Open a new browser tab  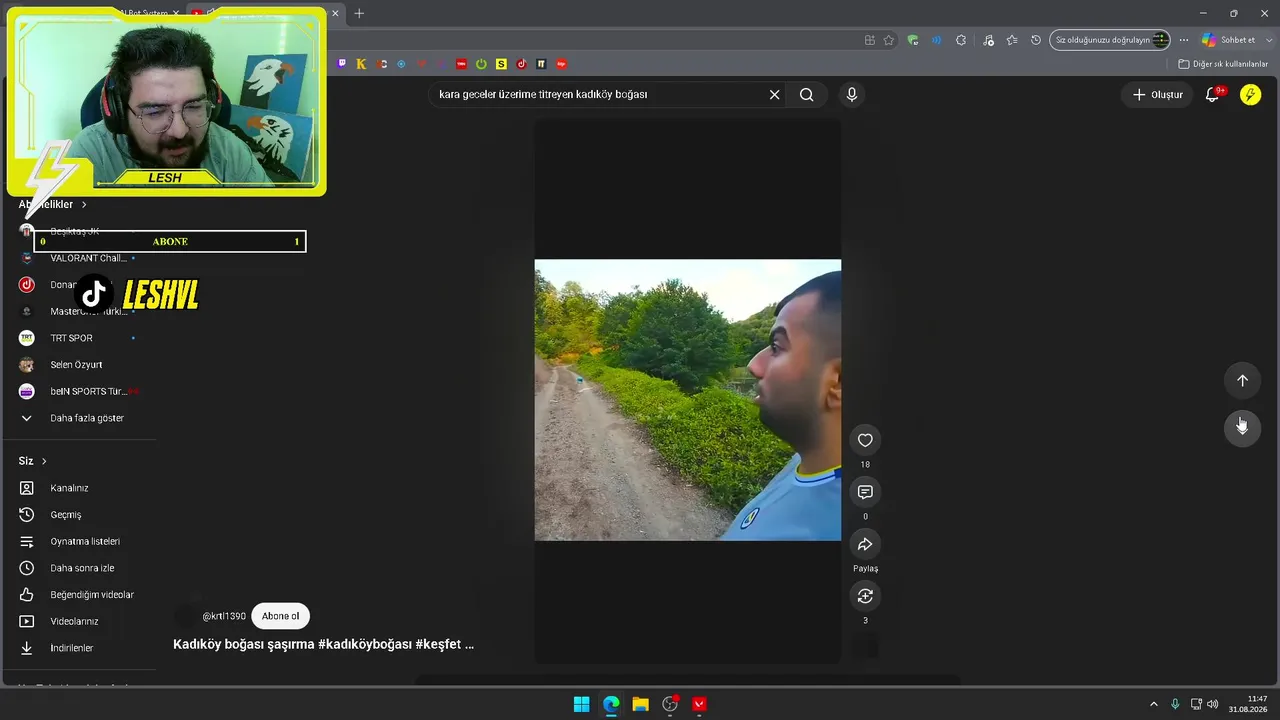(359, 13)
